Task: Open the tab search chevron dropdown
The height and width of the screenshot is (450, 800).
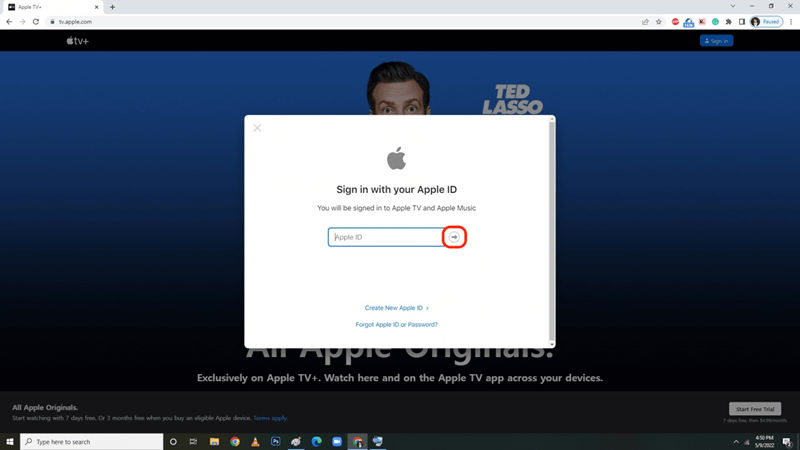Action: pyautogui.click(x=733, y=6)
